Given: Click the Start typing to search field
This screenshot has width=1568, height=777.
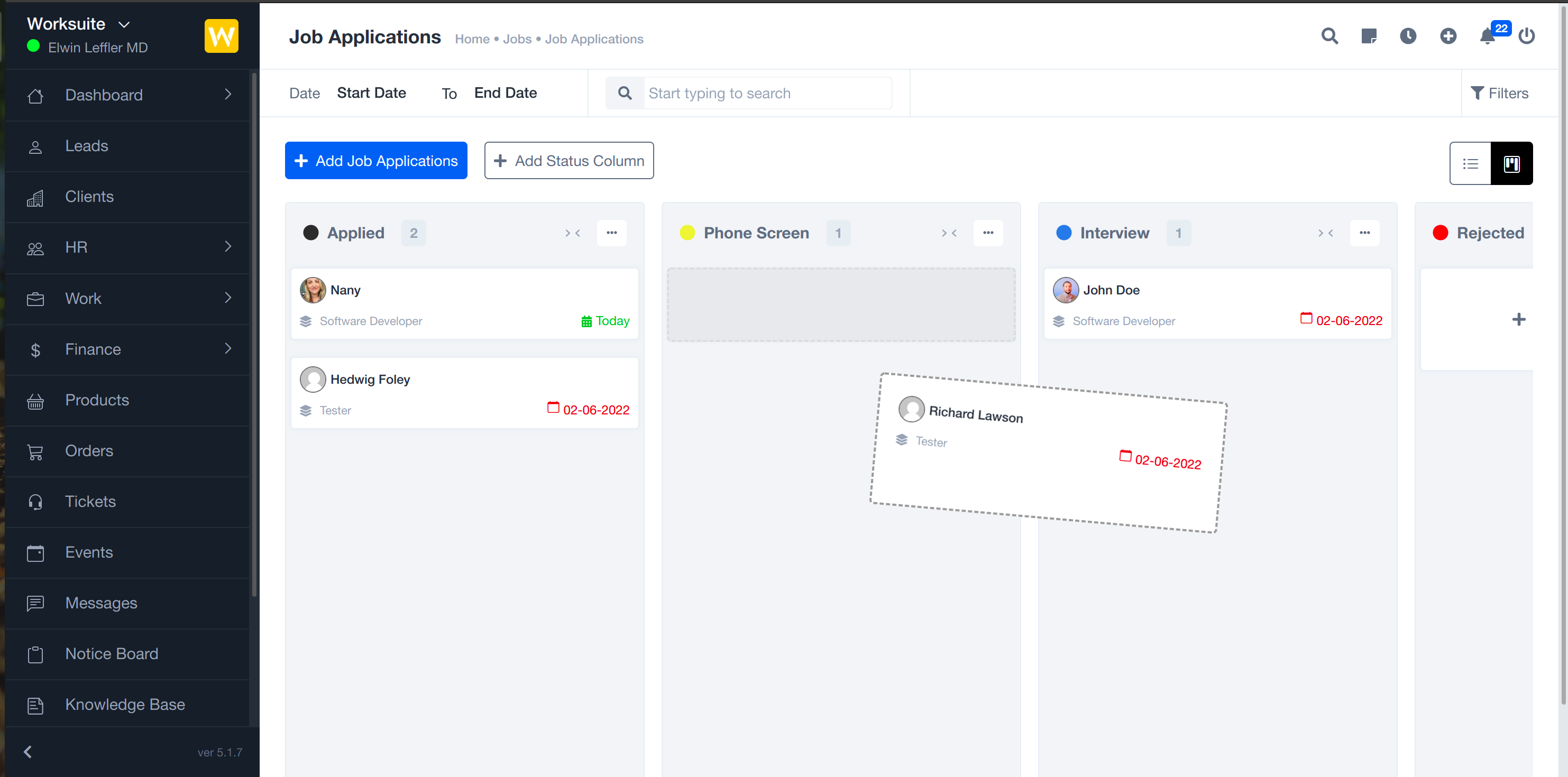Looking at the screenshot, I should [767, 93].
